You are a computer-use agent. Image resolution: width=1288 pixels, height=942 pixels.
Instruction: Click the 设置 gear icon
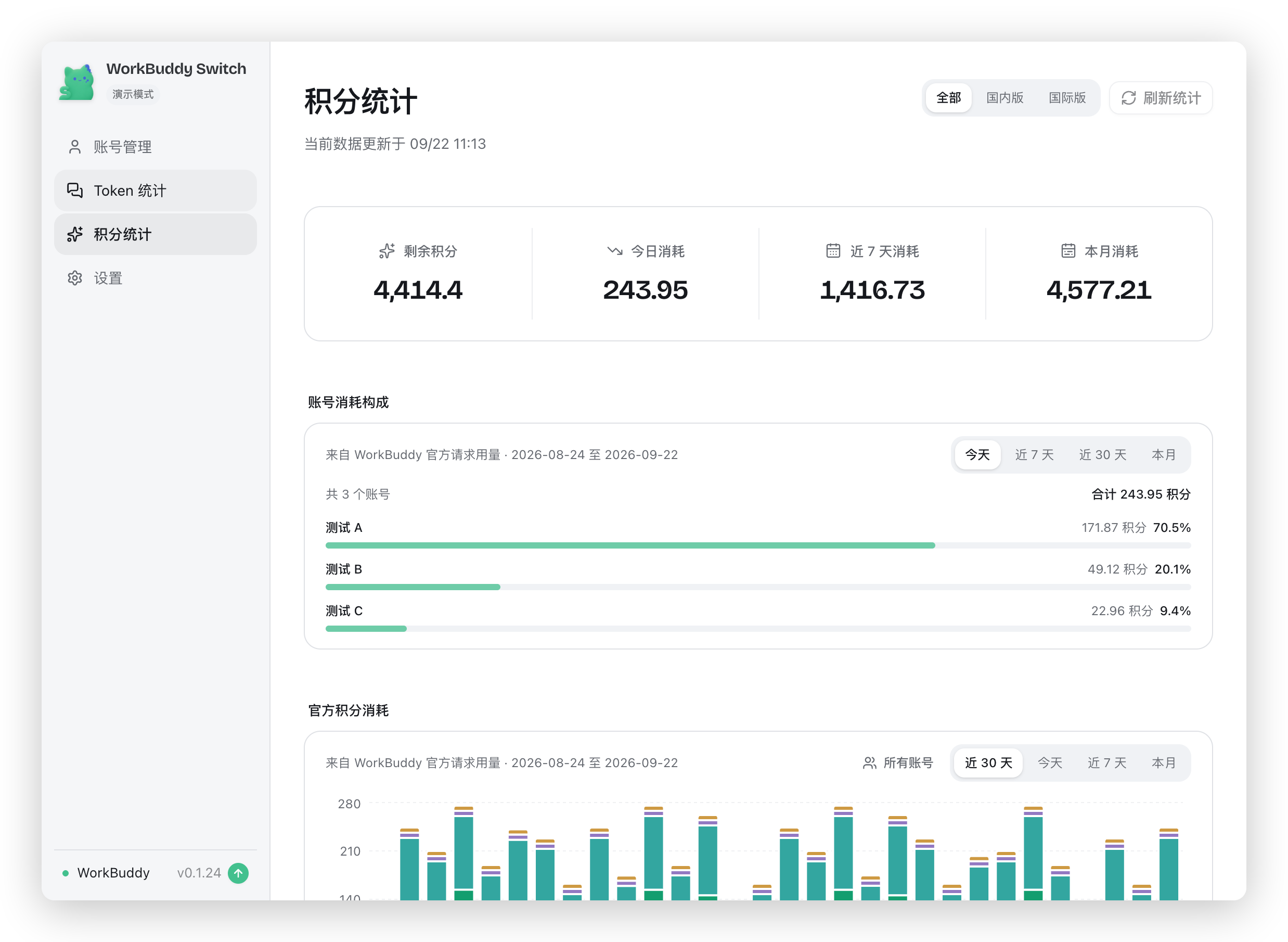(75, 278)
